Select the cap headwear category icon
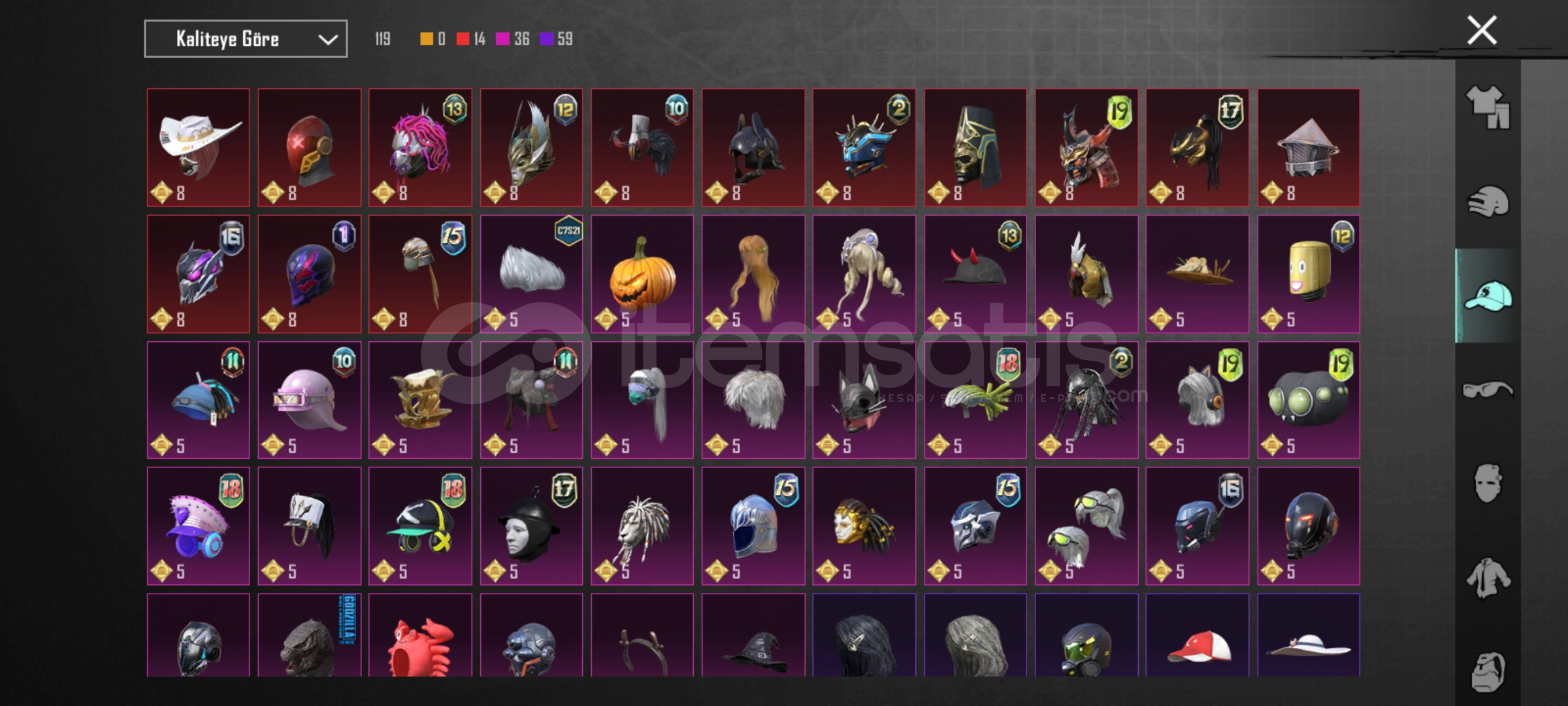1568x706 pixels. pos(1488,296)
